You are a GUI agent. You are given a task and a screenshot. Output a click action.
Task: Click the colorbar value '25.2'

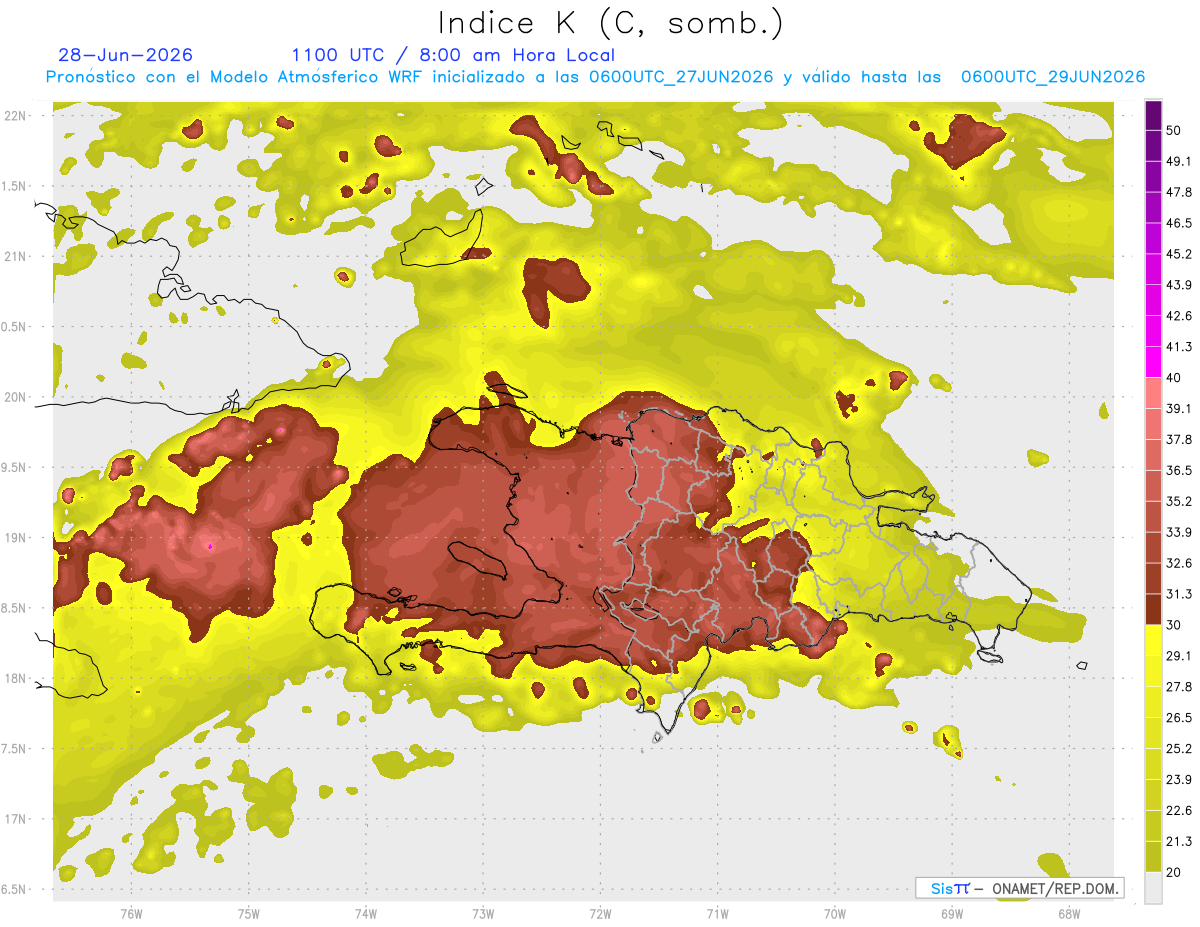pos(1179,748)
